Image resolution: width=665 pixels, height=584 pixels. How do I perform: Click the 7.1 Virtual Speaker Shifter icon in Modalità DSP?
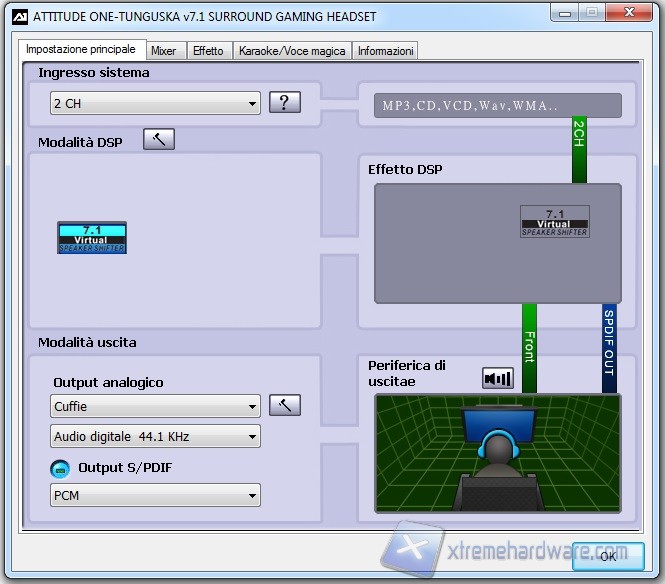point(91,237)
